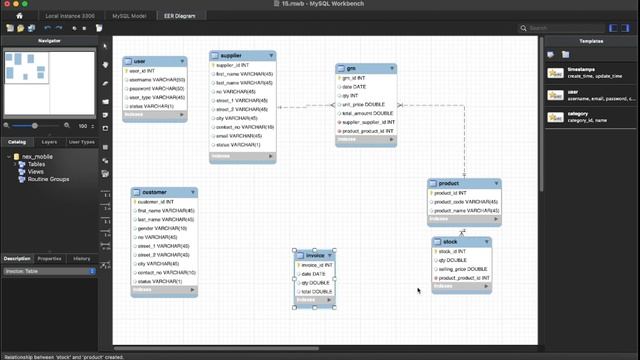The image size is (640, 360).
Task: Click second icon in Templates panel toolbar
Action: click(565, 54)
